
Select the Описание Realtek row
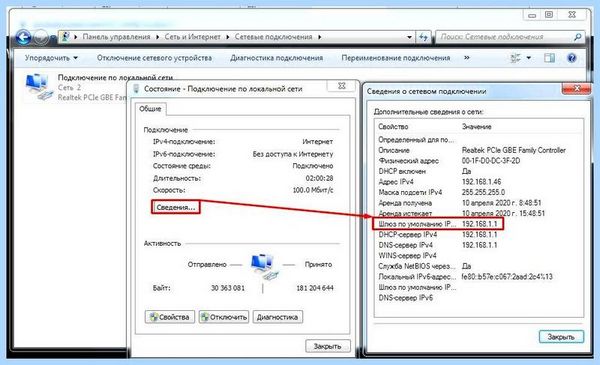coord(478,150)
